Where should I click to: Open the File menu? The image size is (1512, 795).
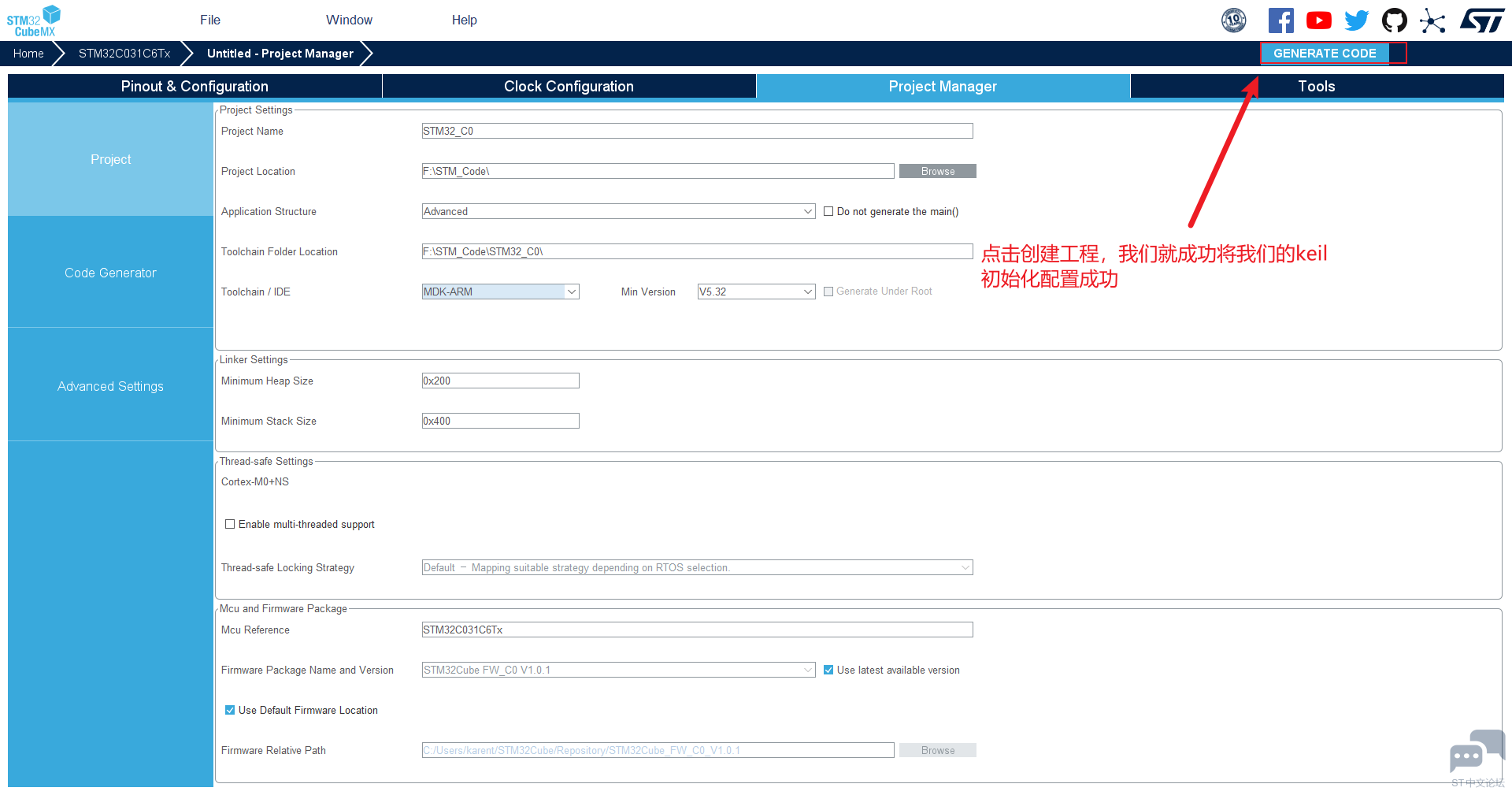tap(210, 20)
